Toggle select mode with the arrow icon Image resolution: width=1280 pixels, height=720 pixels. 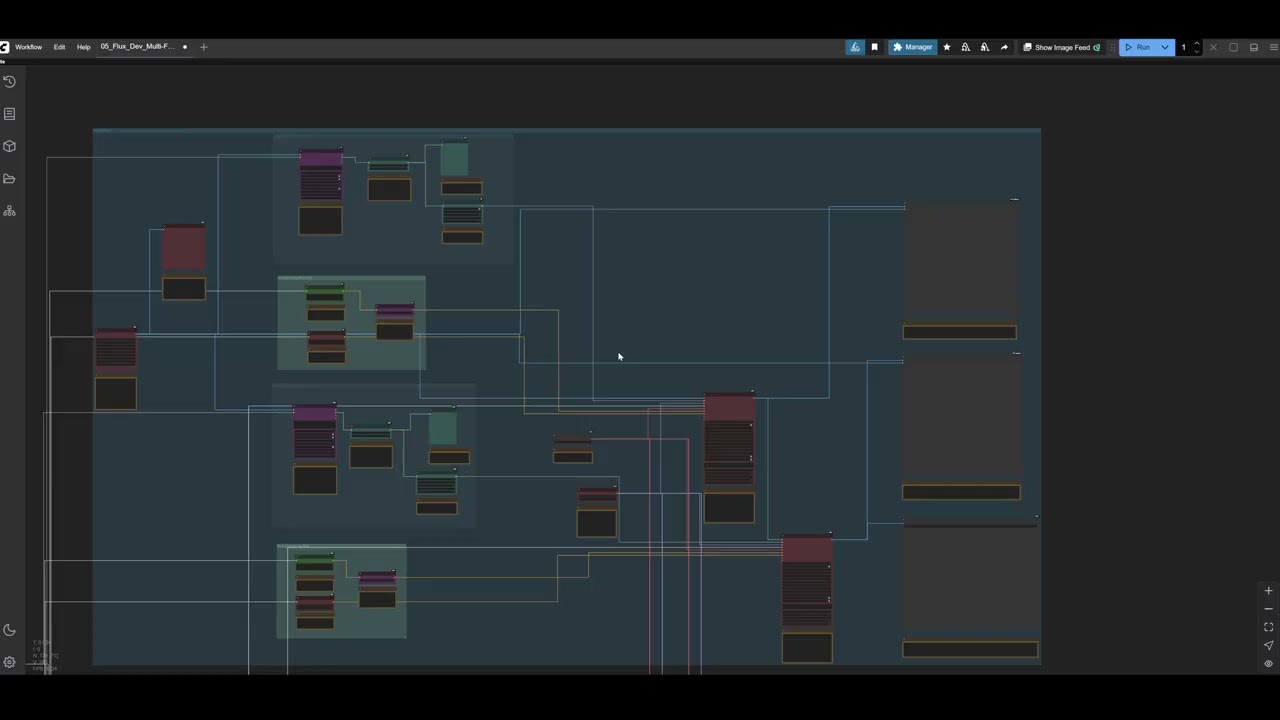1268,645
